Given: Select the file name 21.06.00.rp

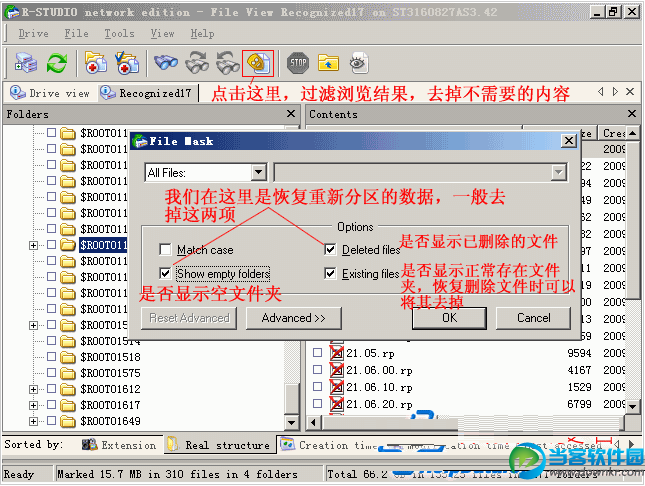Looking at the screenshot, I should pos(379,370).
